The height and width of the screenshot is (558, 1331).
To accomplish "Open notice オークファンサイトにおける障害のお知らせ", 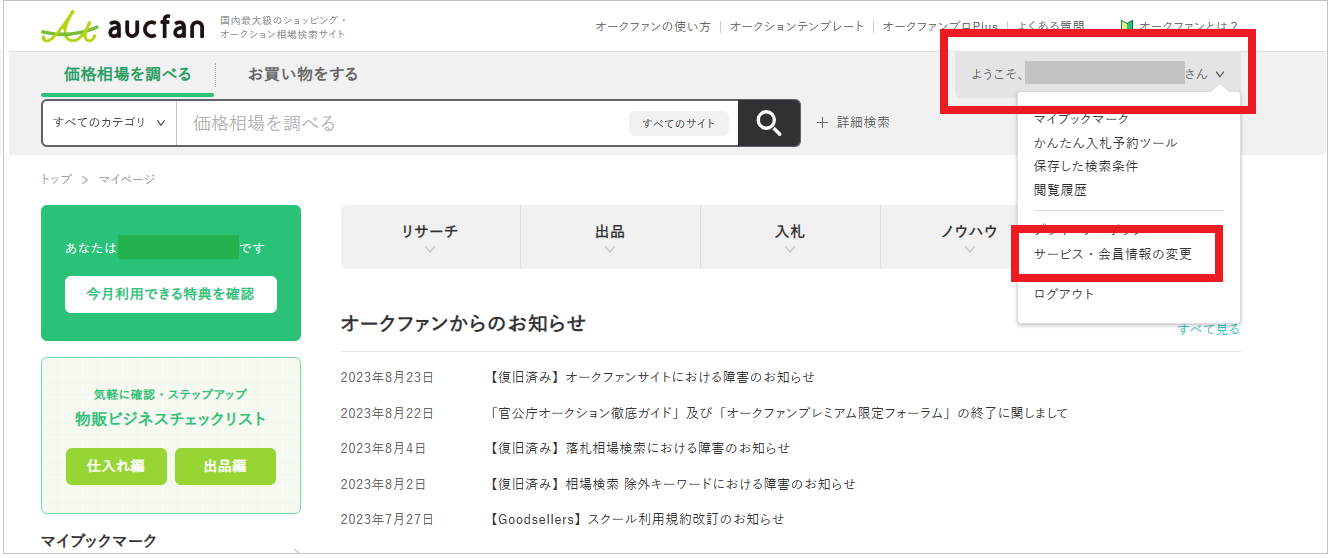I will point(650,377).
